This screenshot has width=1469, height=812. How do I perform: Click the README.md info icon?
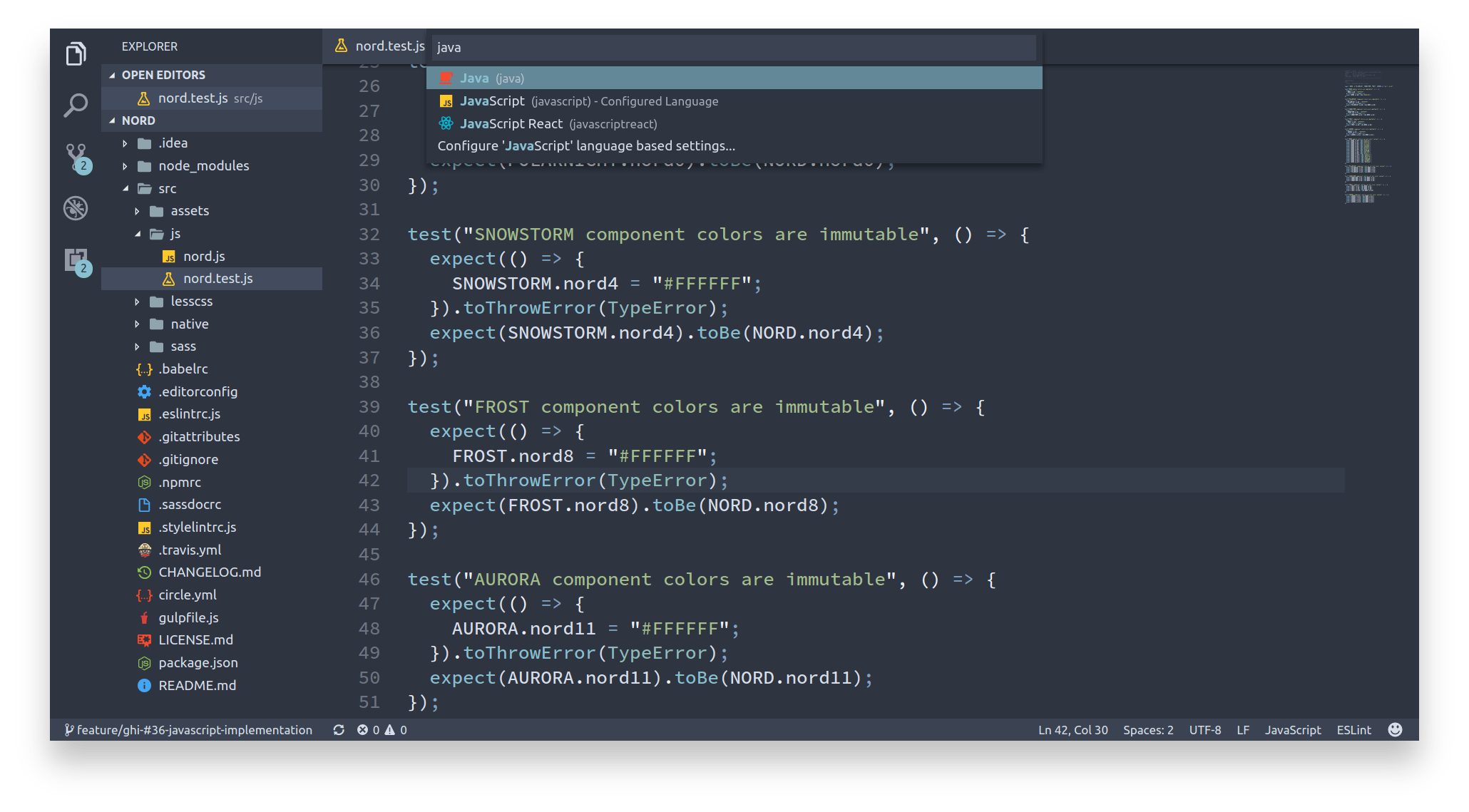pyautogui.click(x=144, y=685)
